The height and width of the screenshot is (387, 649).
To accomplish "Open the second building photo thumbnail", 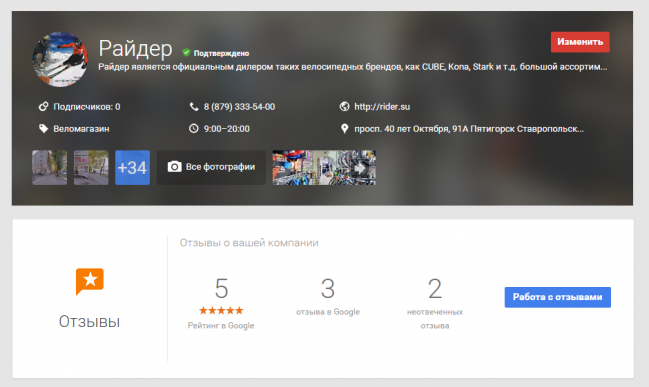I will (x=91, y=167).
